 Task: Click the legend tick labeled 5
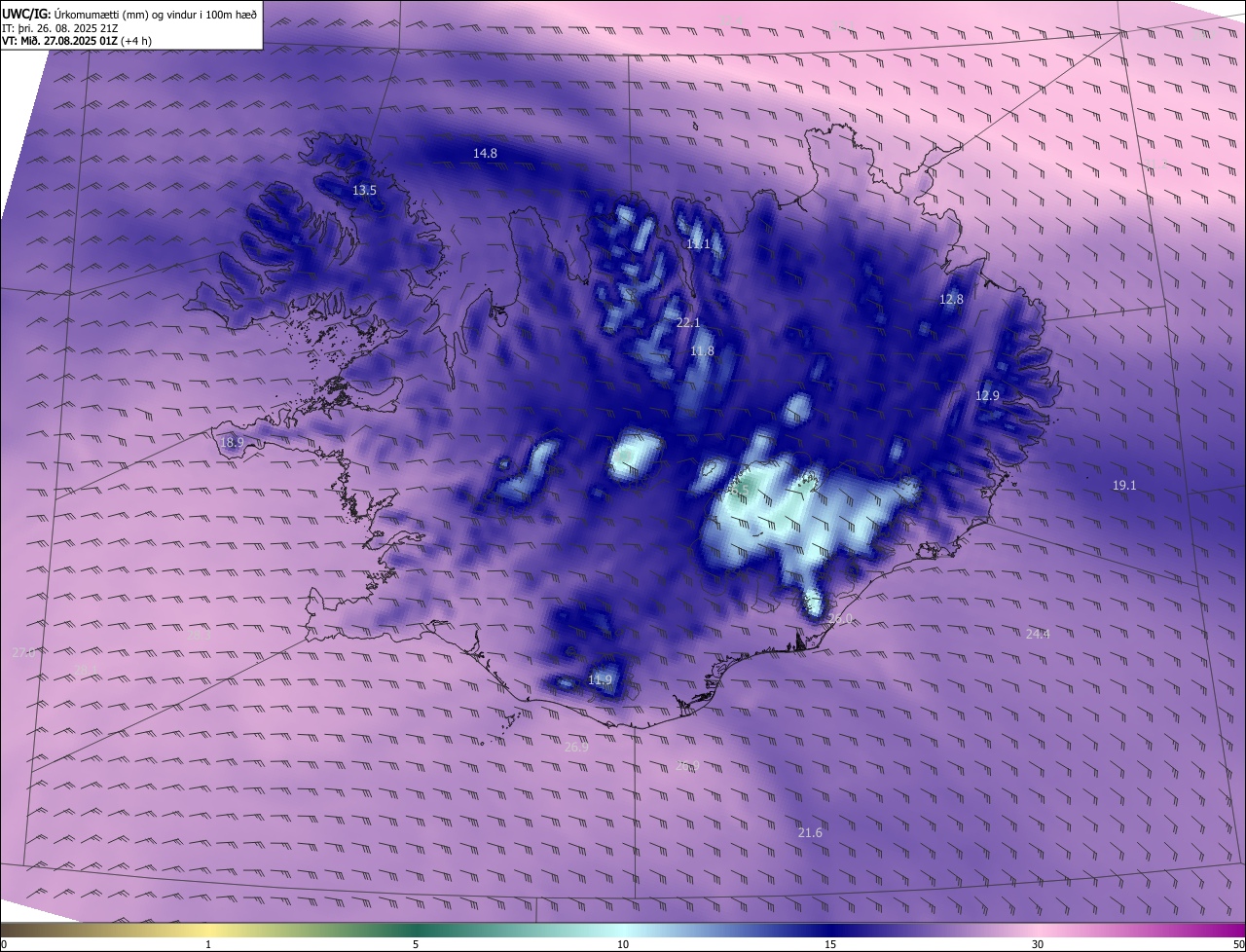point(416,944)
